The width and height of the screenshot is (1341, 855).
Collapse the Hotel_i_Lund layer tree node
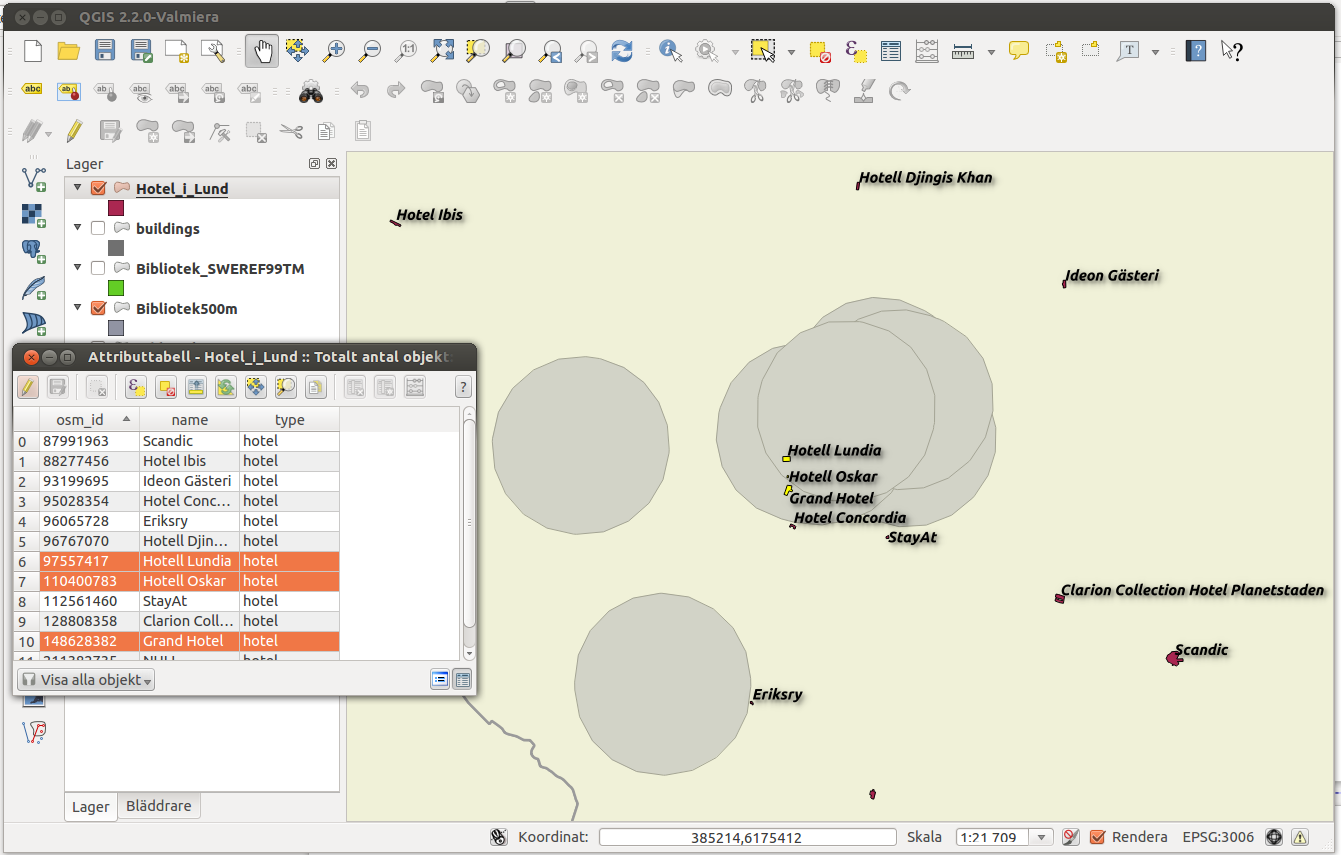[77, 188]
